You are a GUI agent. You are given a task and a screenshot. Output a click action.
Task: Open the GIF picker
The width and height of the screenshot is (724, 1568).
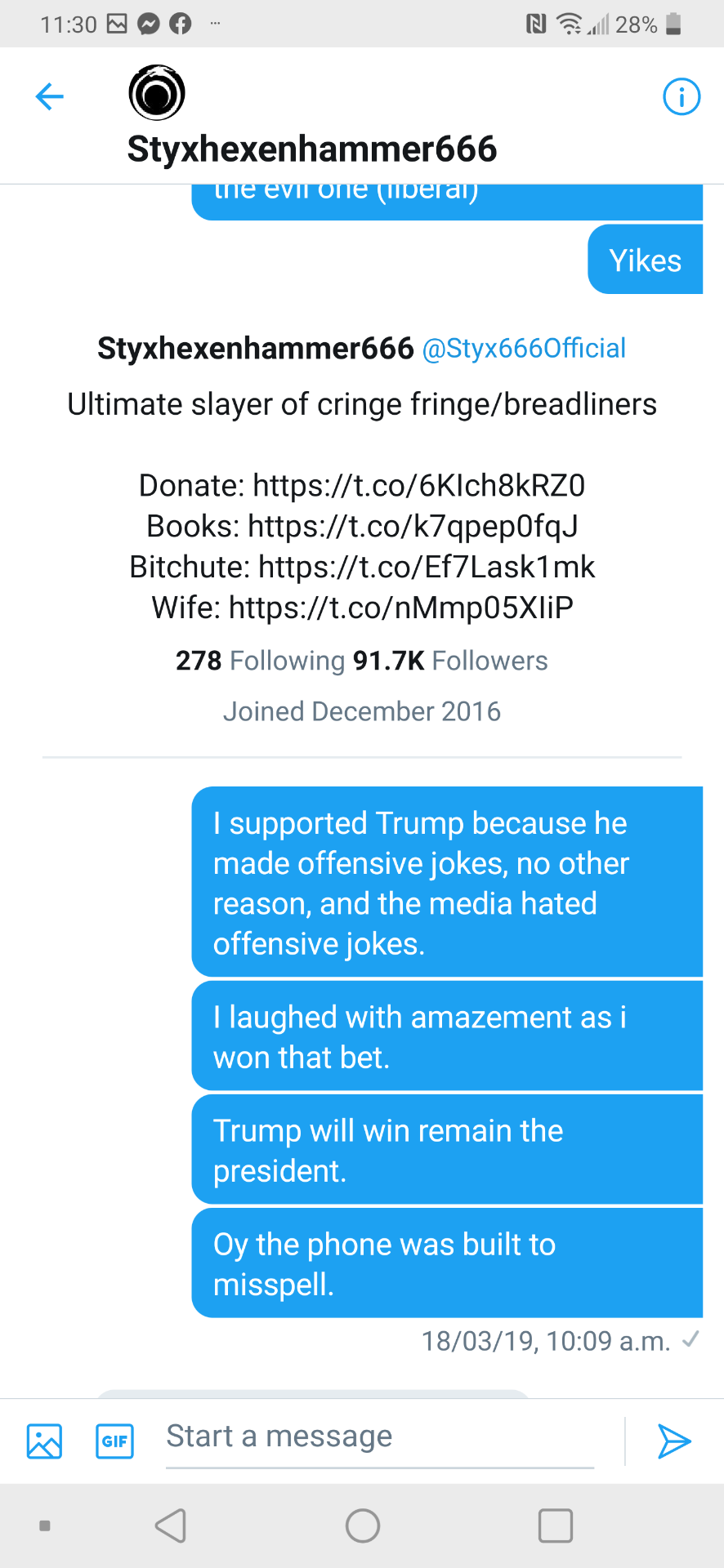[114, 1441]
